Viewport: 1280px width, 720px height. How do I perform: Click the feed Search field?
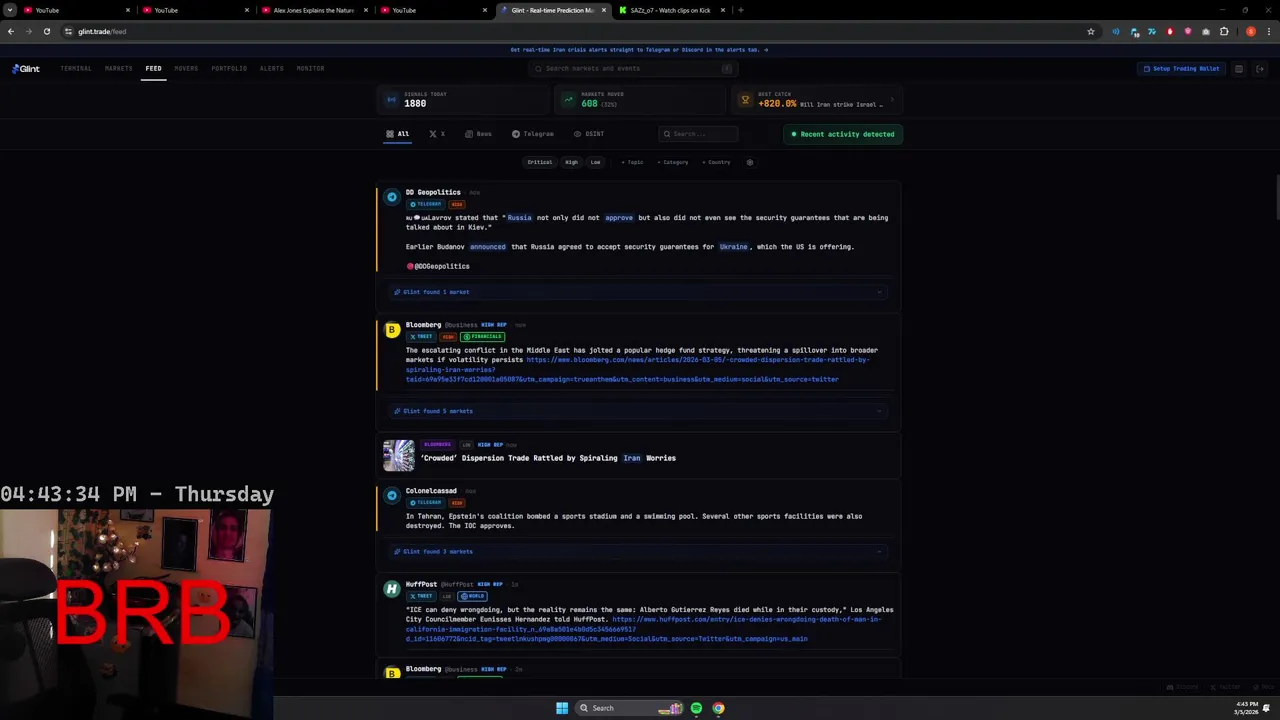coord(698,134)
